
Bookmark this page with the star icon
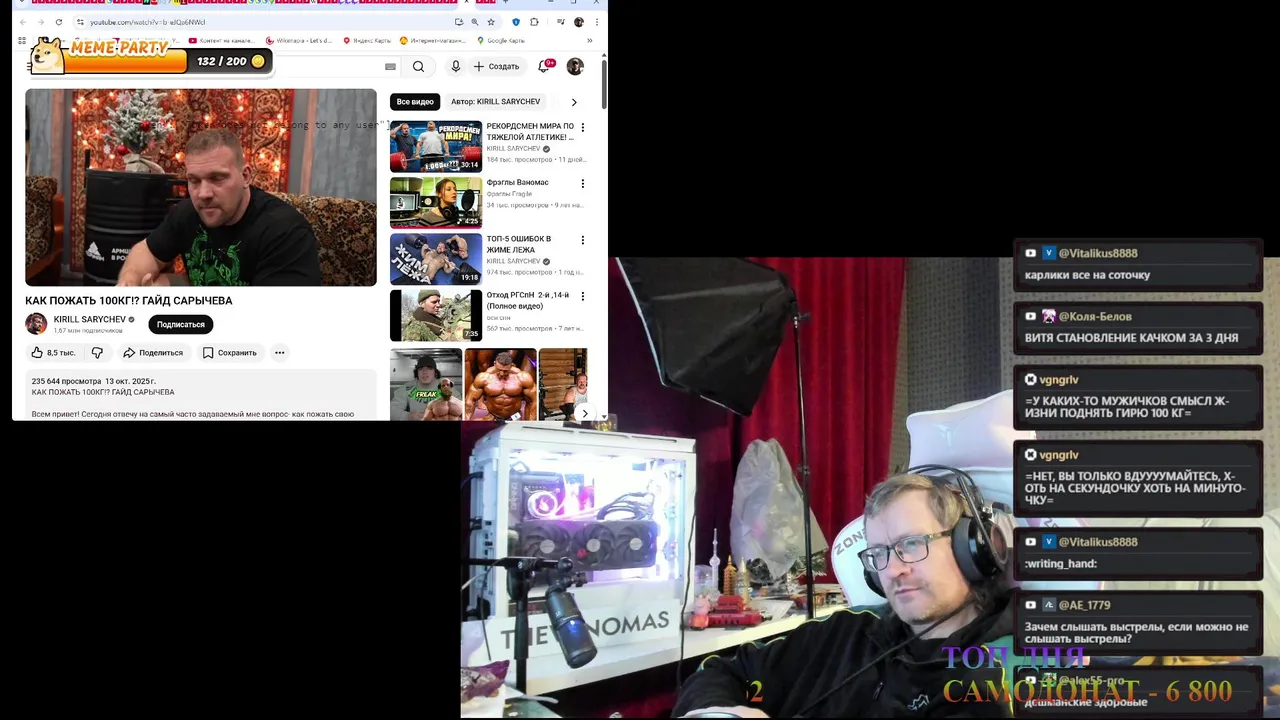click(x=491, y=22)
